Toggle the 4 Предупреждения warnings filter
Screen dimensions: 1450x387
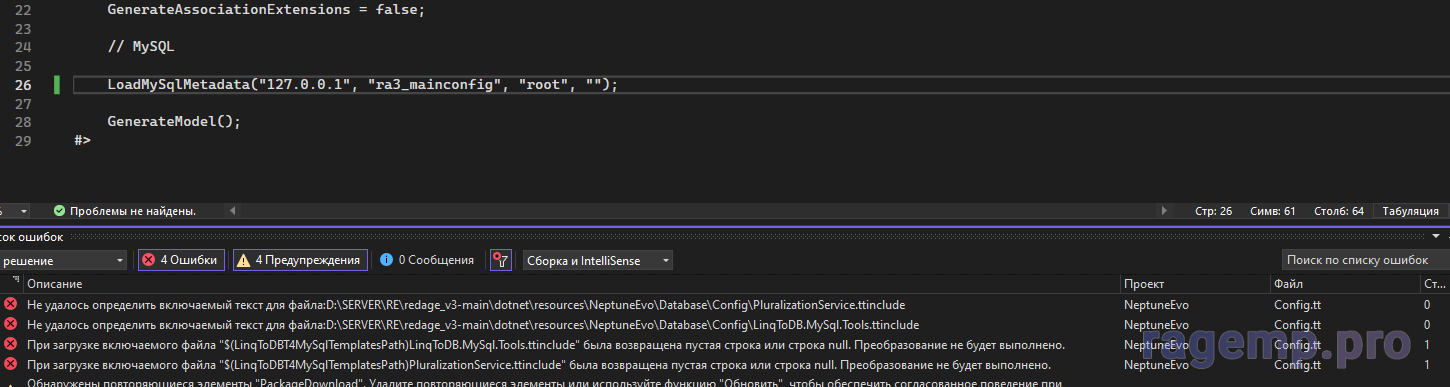[x=300, y=260]
